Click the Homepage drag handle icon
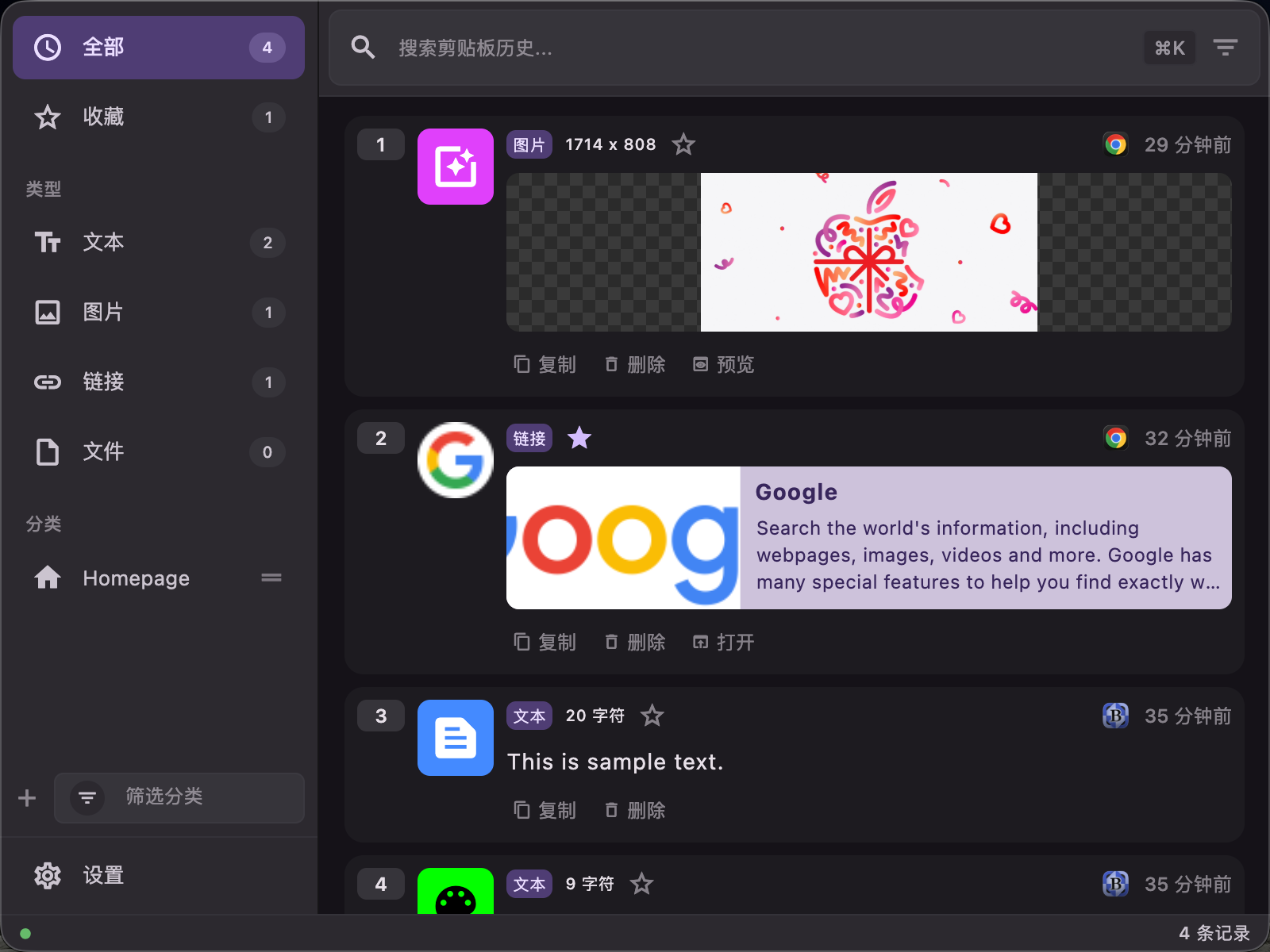 coord(271,578)
